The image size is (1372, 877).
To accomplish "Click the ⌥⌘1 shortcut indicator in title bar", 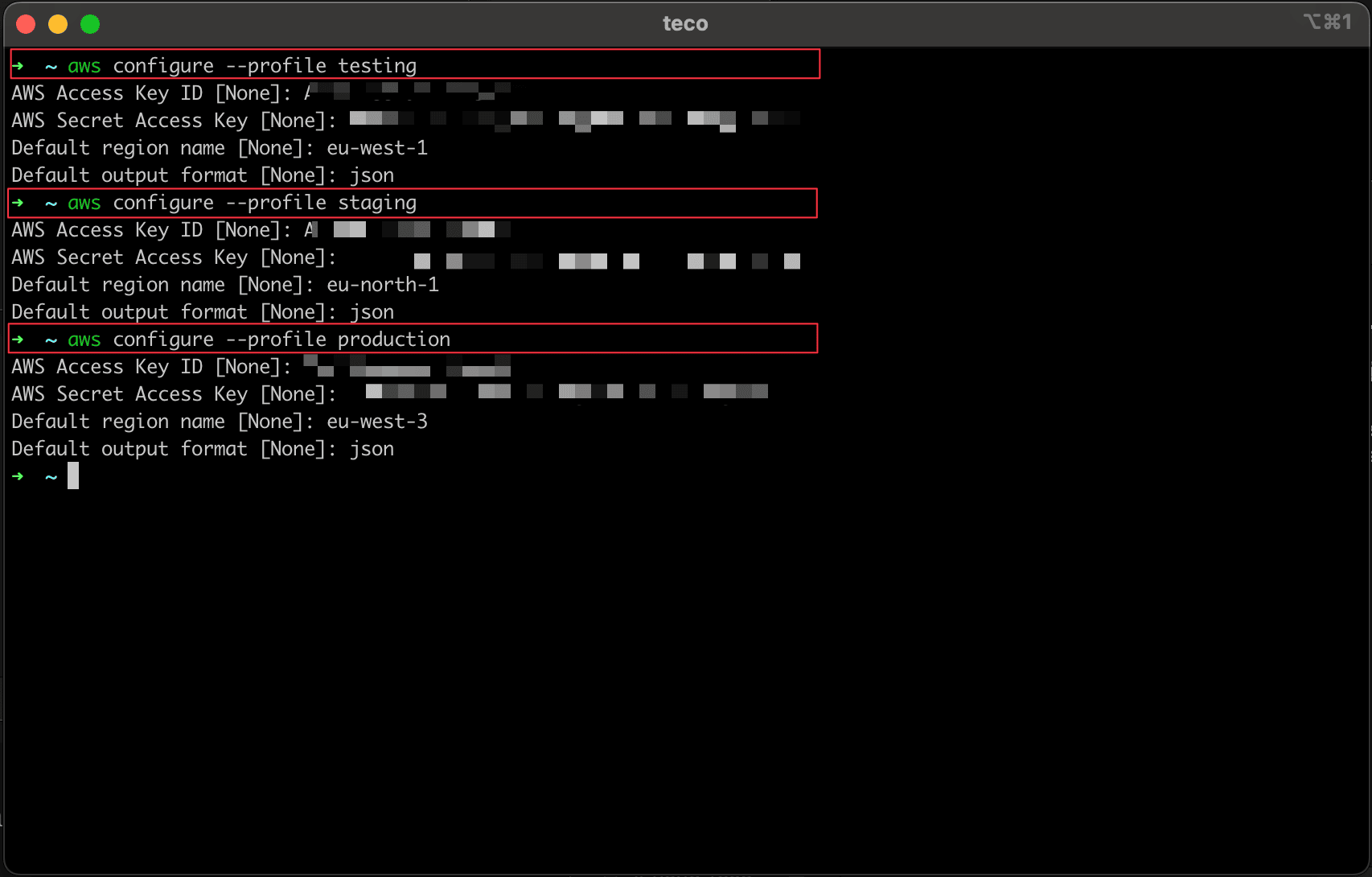I will 1327,22.
